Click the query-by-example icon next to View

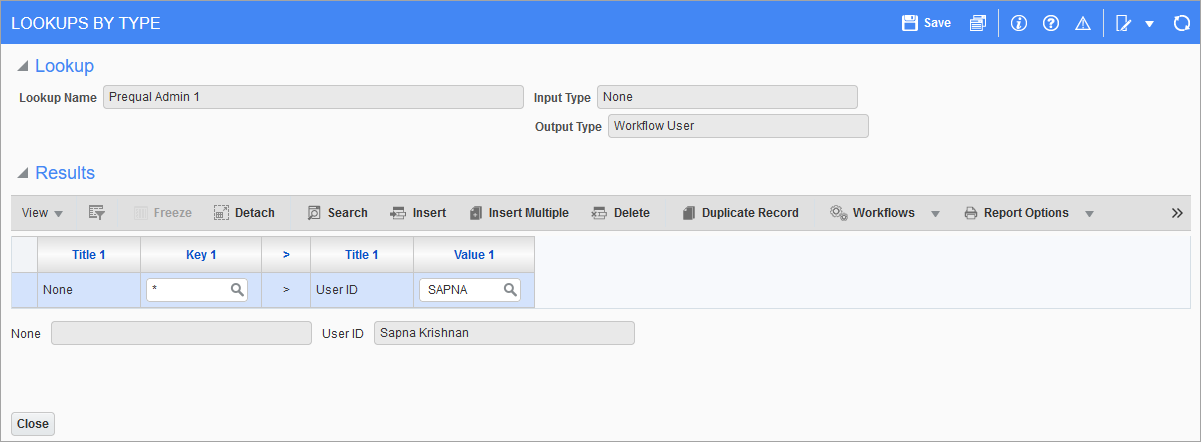coord(97,213)
